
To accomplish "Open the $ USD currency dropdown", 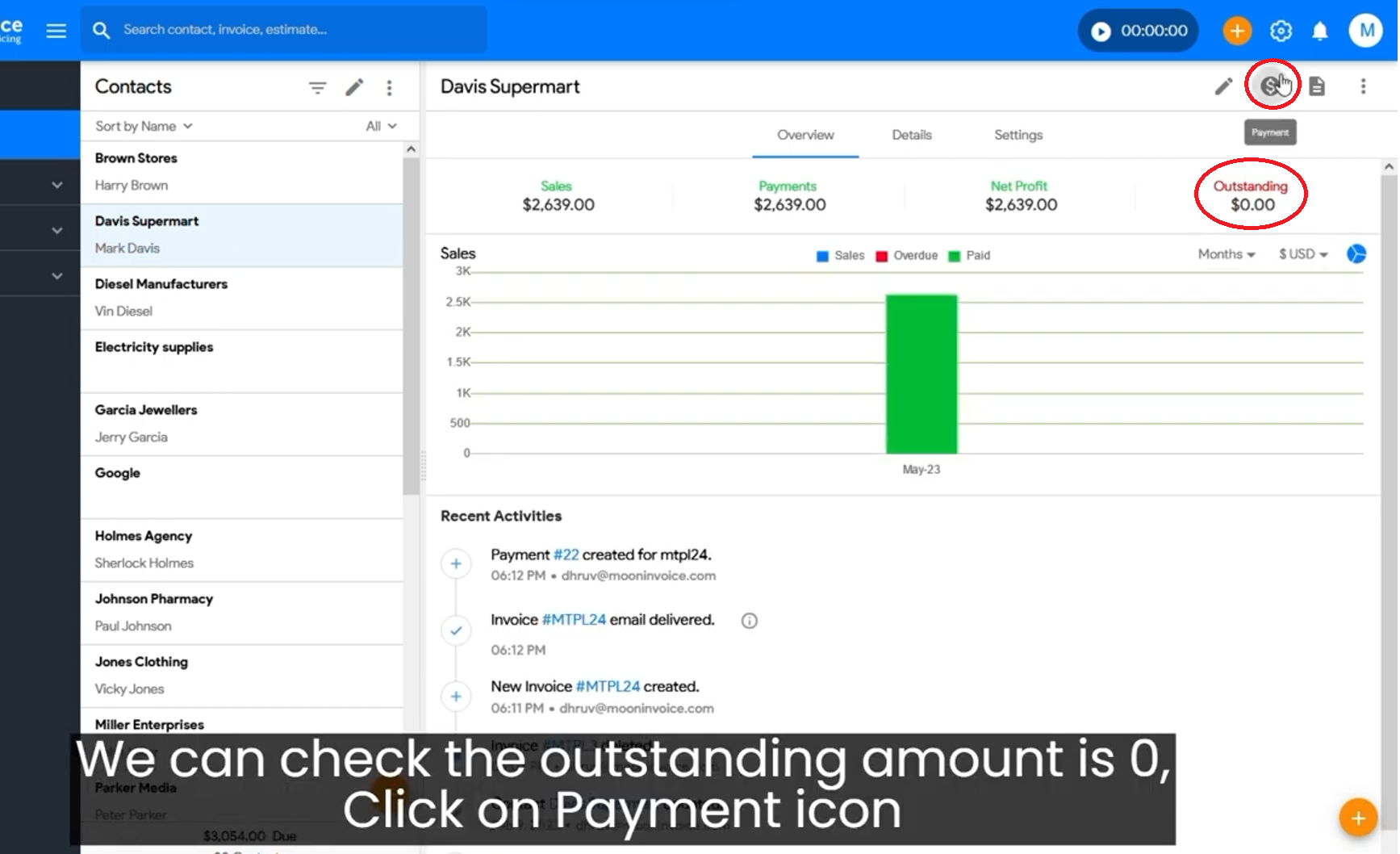I will (x=1302, y=254).
